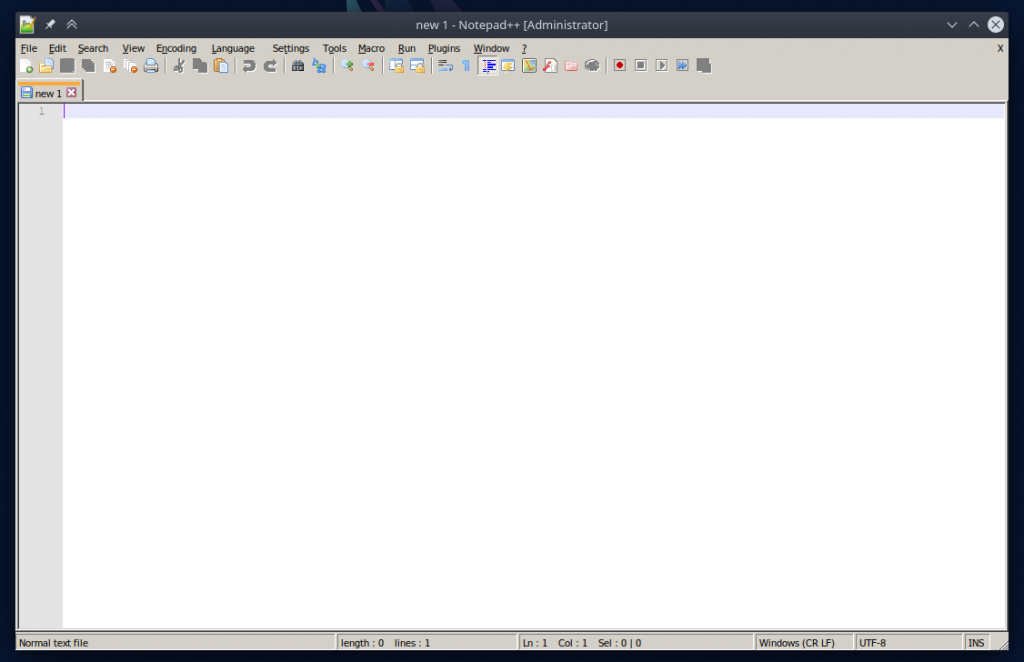
Task: Close the new 1 tab with its X
Action: point(72,93)
